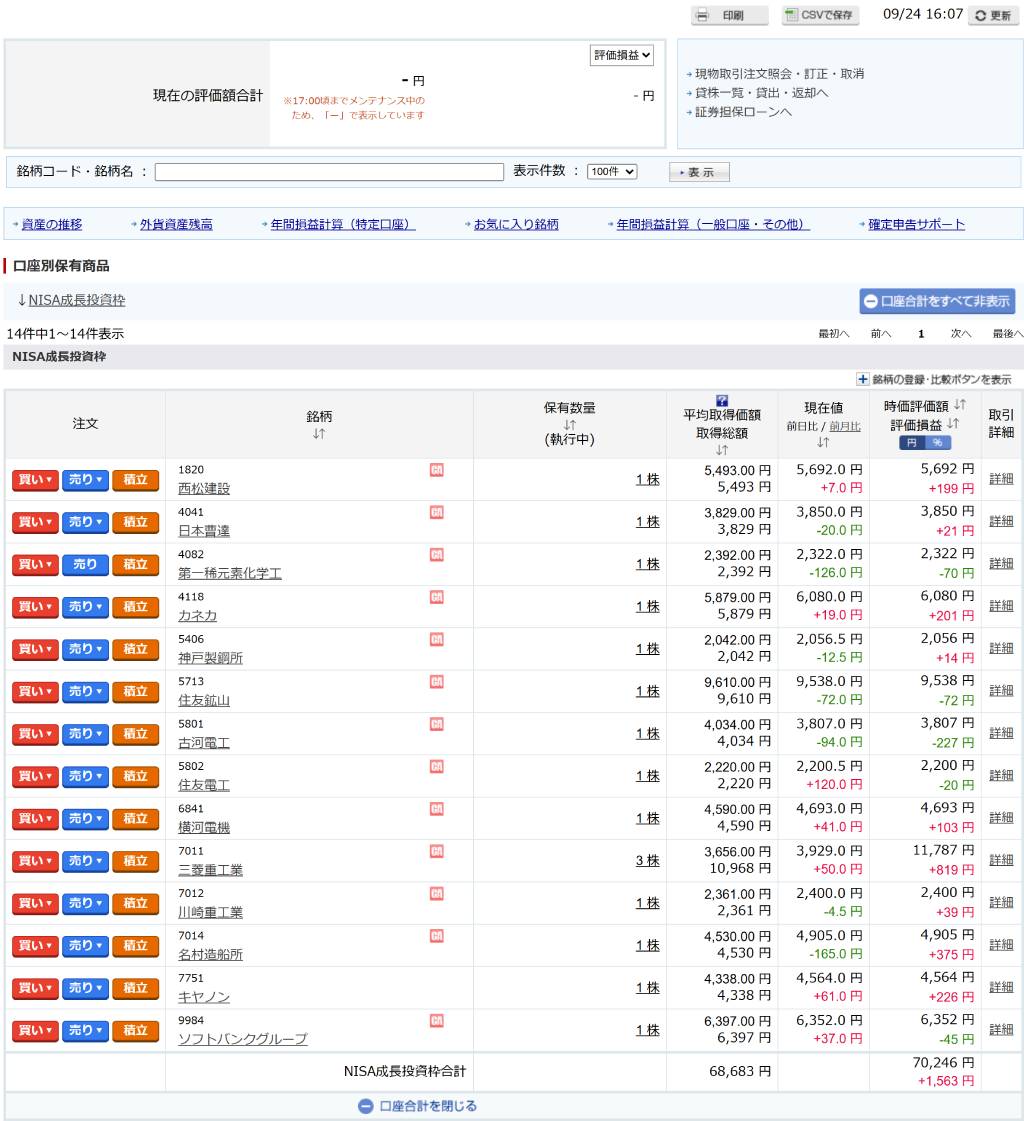Open the 神戸製鋼所 stock link
1024x1121 pixels.
pos(210,658)
